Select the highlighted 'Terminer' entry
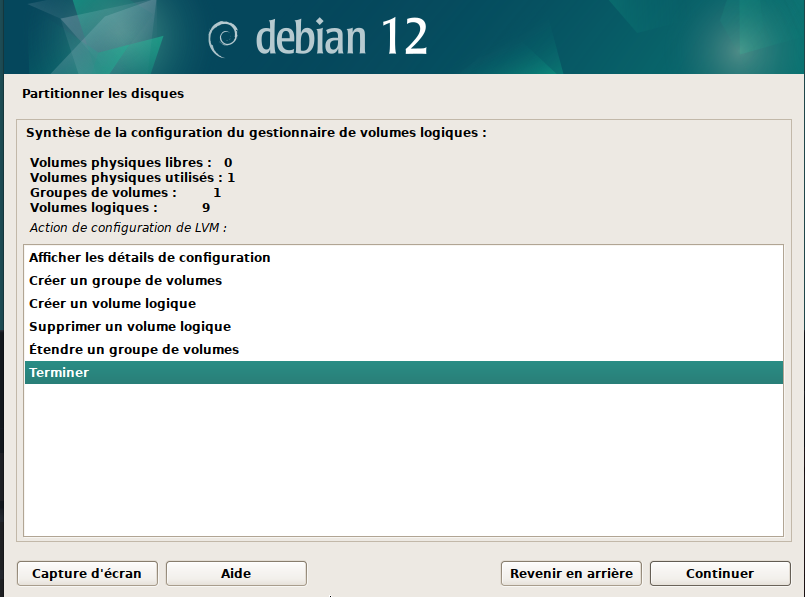Screen dimensions: 805x597 (404, 373)
